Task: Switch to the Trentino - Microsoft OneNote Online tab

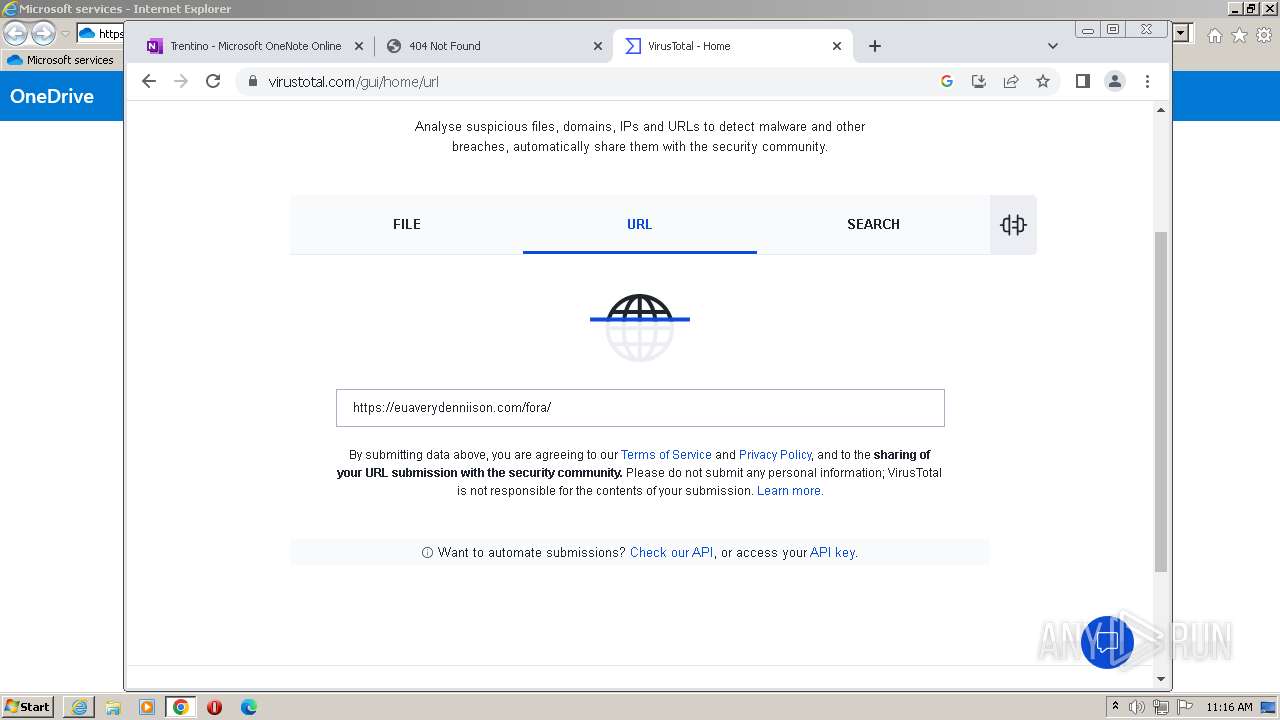Action: pos(254,46)
